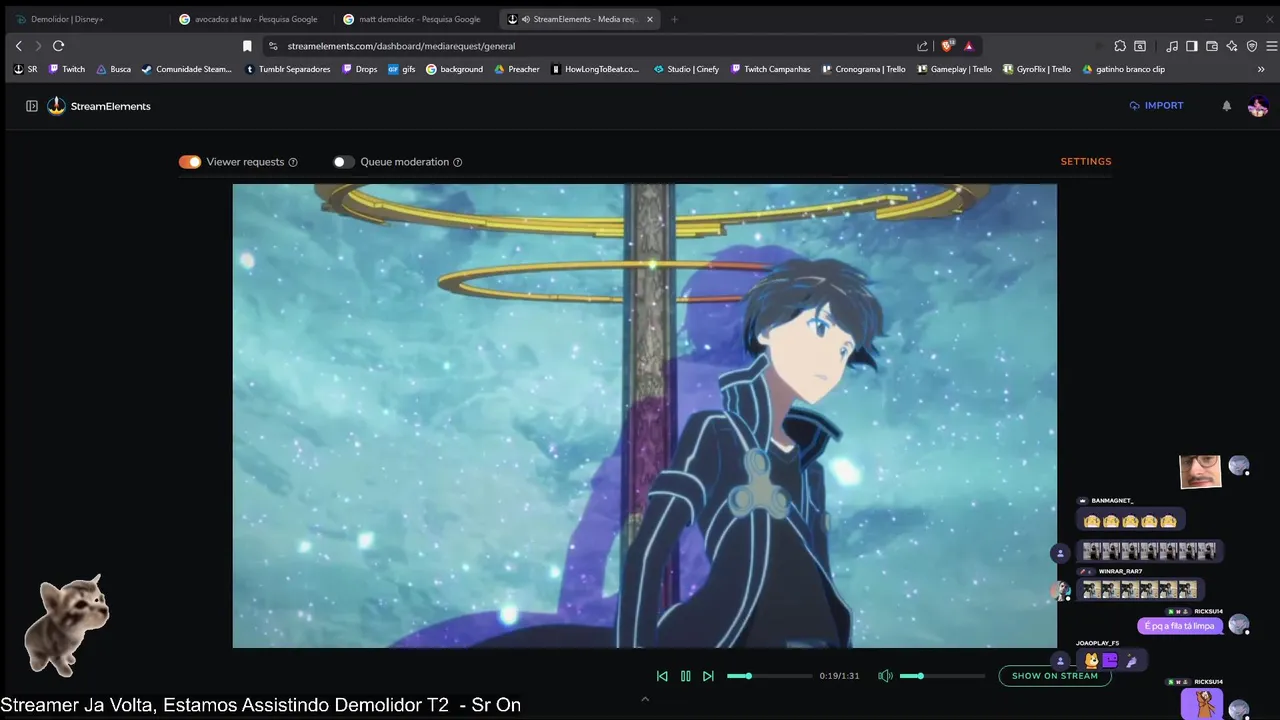Open the Tumblr Separadores bookmark
The height and width of the screenshot is (720, 1280).
pyautogui.click(x=287, y=69)
